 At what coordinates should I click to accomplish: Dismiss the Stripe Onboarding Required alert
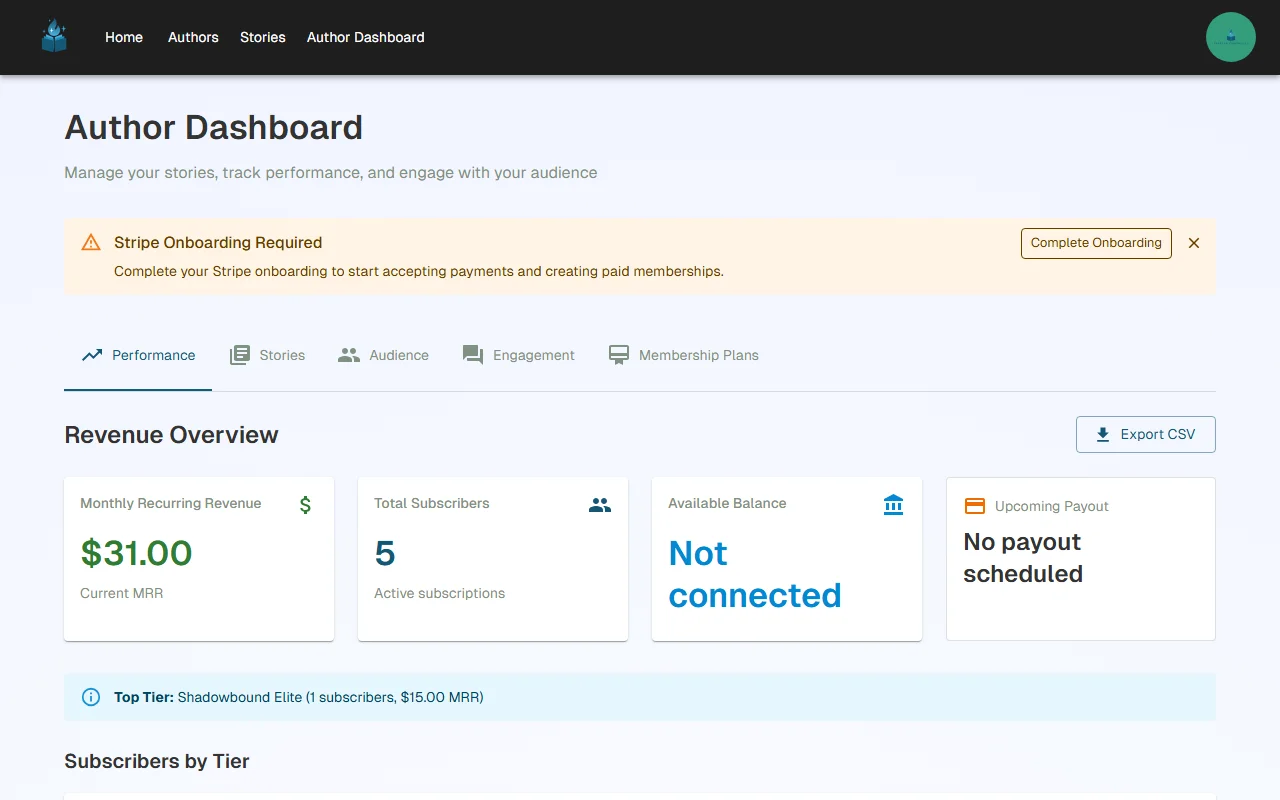[x=1193, y=242]
